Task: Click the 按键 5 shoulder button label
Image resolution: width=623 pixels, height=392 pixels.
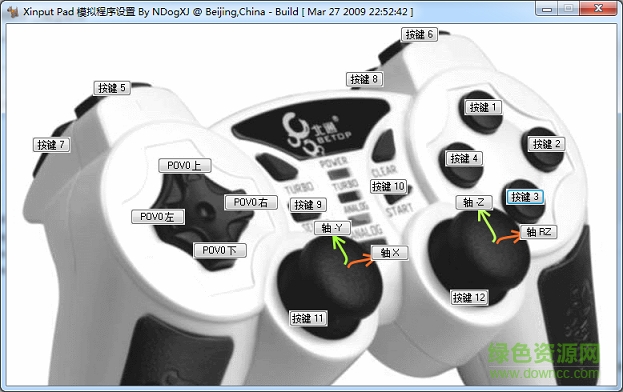Action: click(112, 88)
